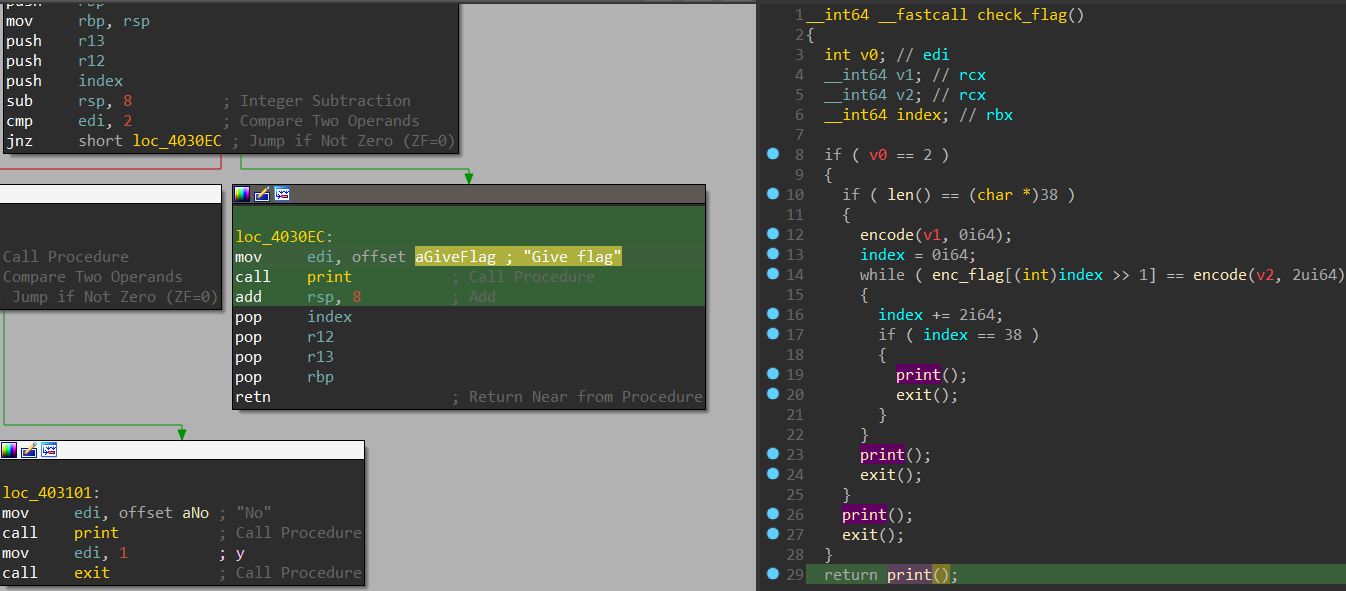
Task: Click index == 38 comparison on line 17
Action: pos(972,335)
